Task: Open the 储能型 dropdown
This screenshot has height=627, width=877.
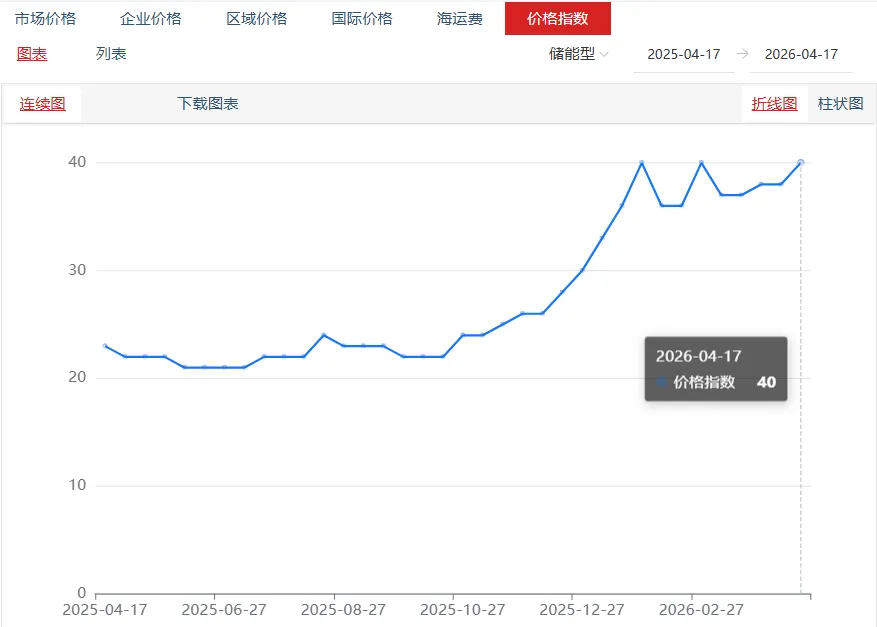Action: pos(578,55)
